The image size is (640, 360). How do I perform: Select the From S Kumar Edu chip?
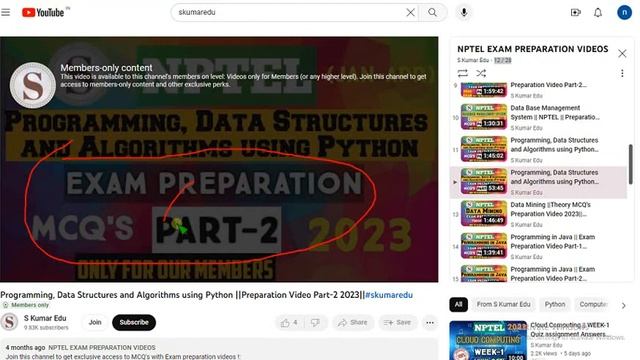(503, 304)
